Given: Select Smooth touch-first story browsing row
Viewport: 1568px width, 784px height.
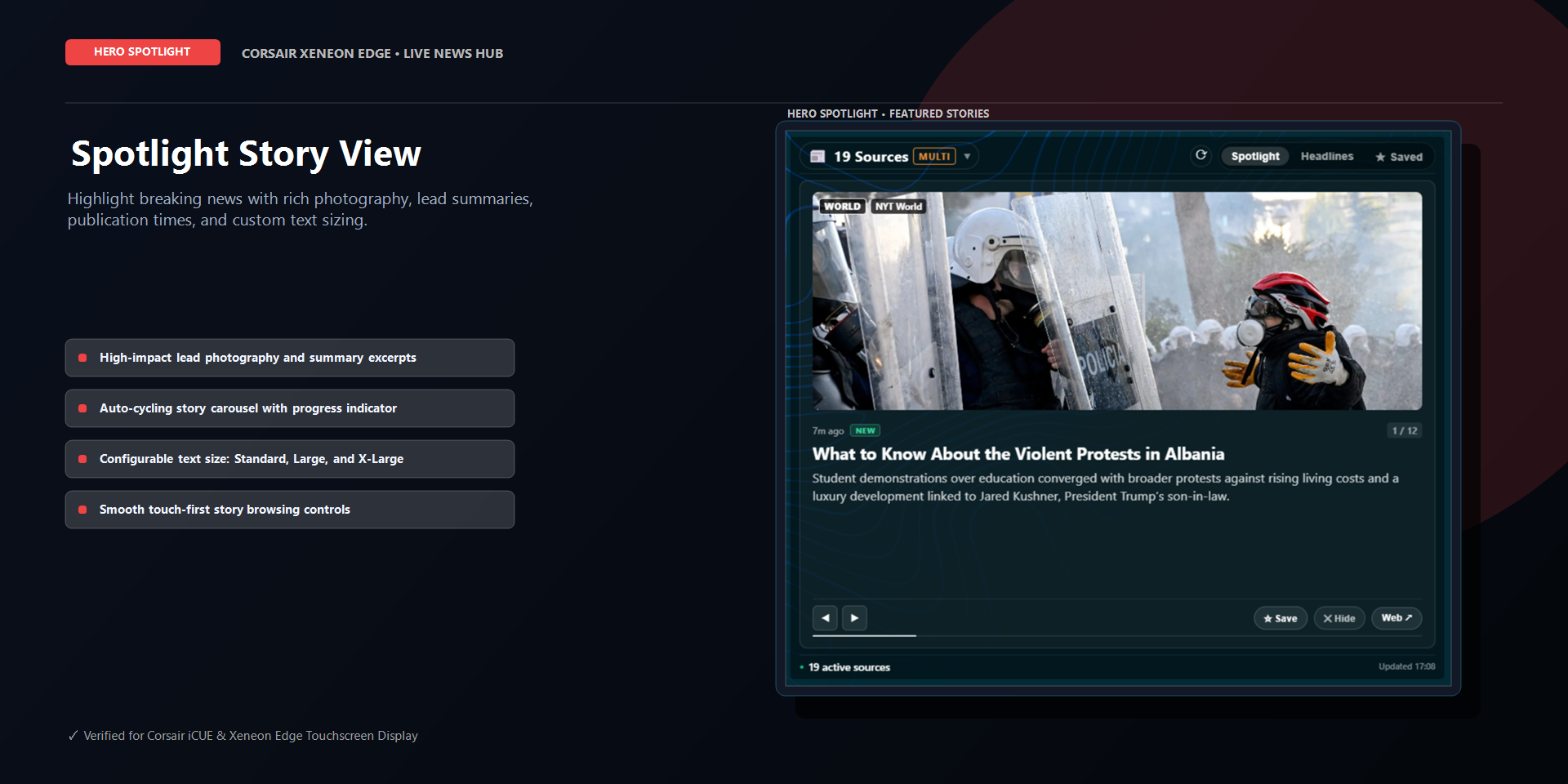Looking at the screenshot, I should tap(290, 510).
